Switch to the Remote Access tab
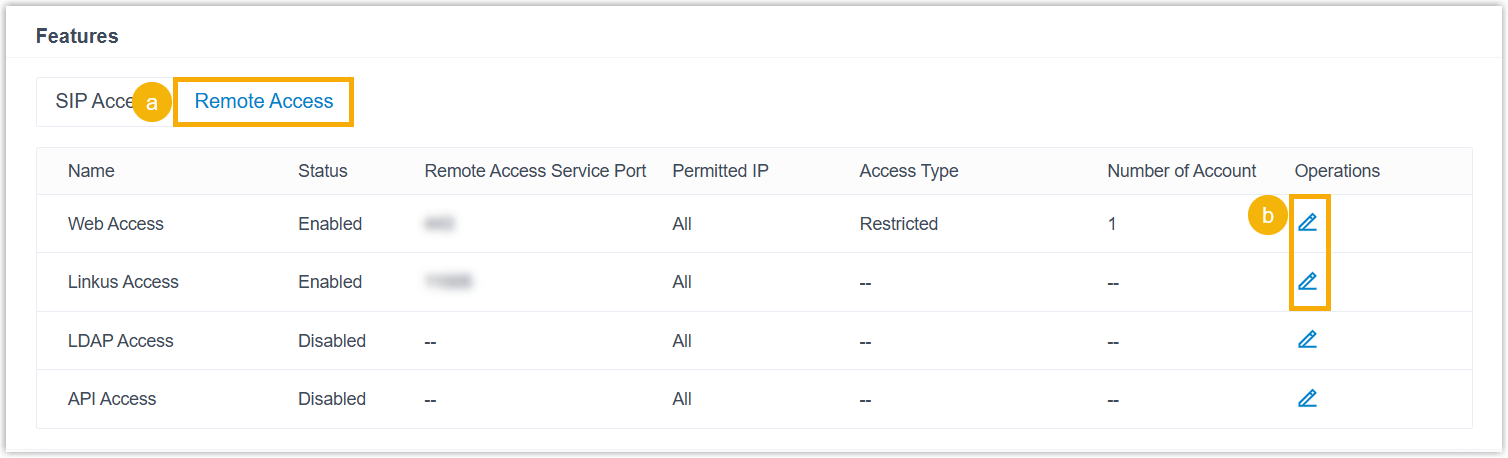1508x458 pixels. [x=264, y=101]
